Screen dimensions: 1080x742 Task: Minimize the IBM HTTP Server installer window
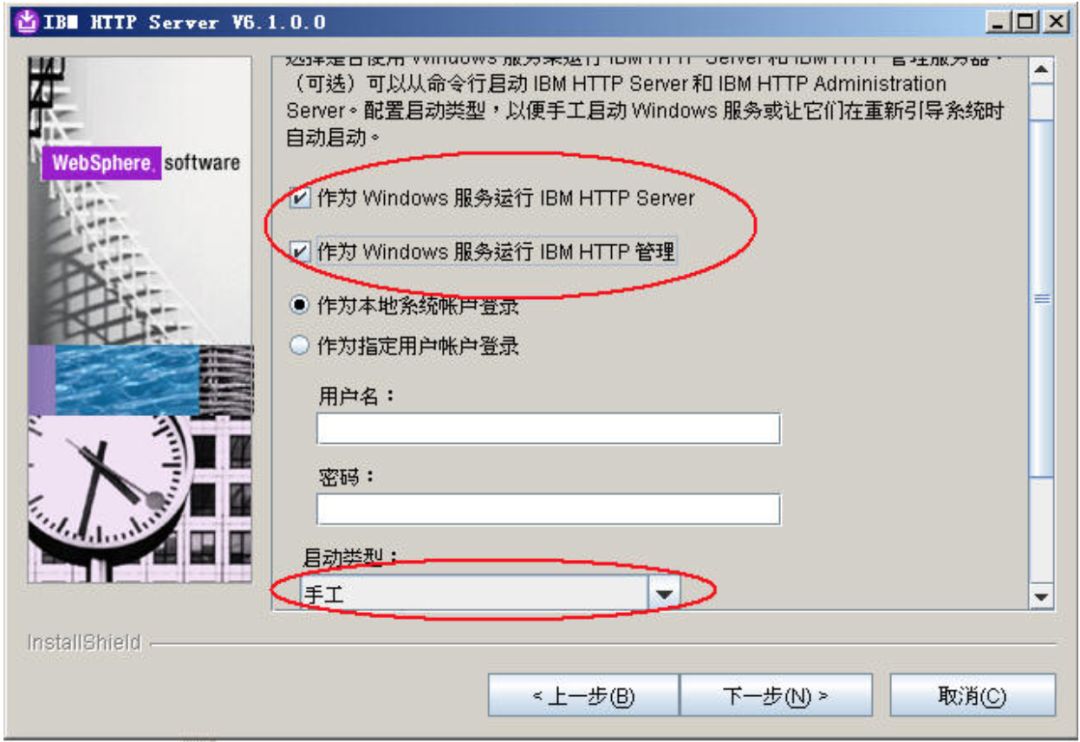[x=997, y=22]
